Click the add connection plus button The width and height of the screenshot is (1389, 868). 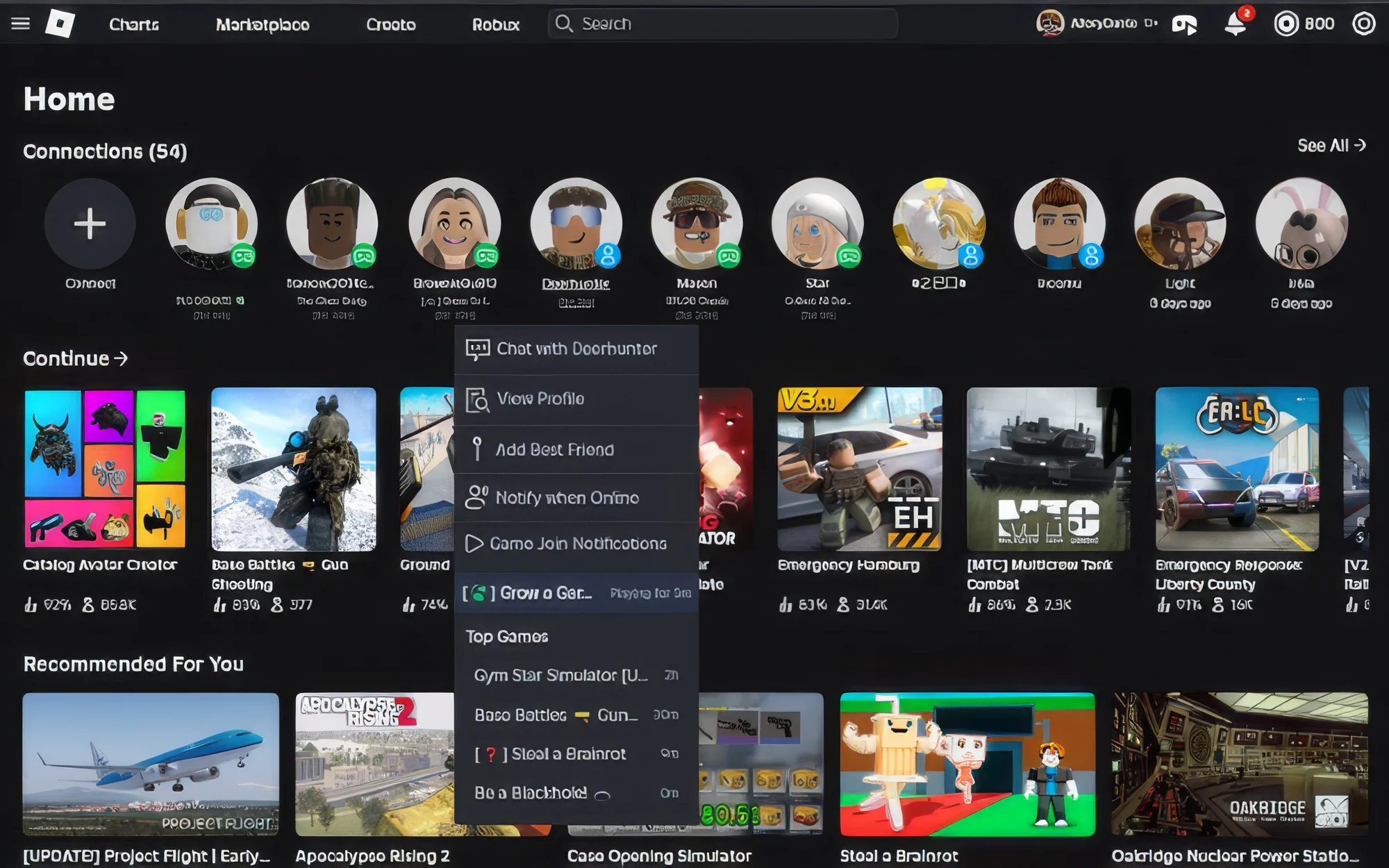click(90, 224)
